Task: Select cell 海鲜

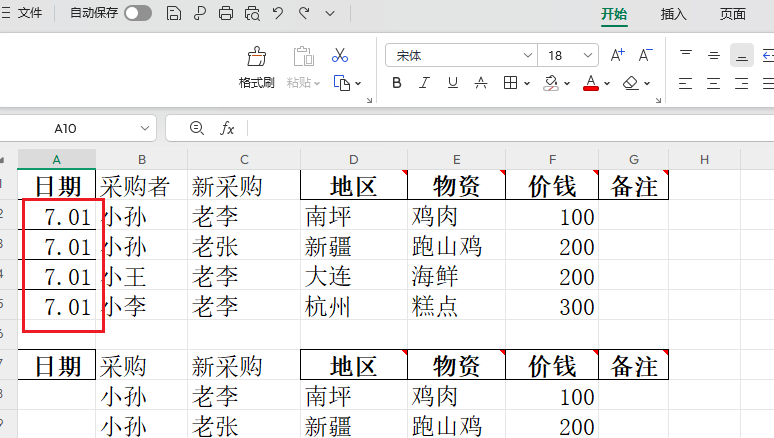Action: pos(456,277)
